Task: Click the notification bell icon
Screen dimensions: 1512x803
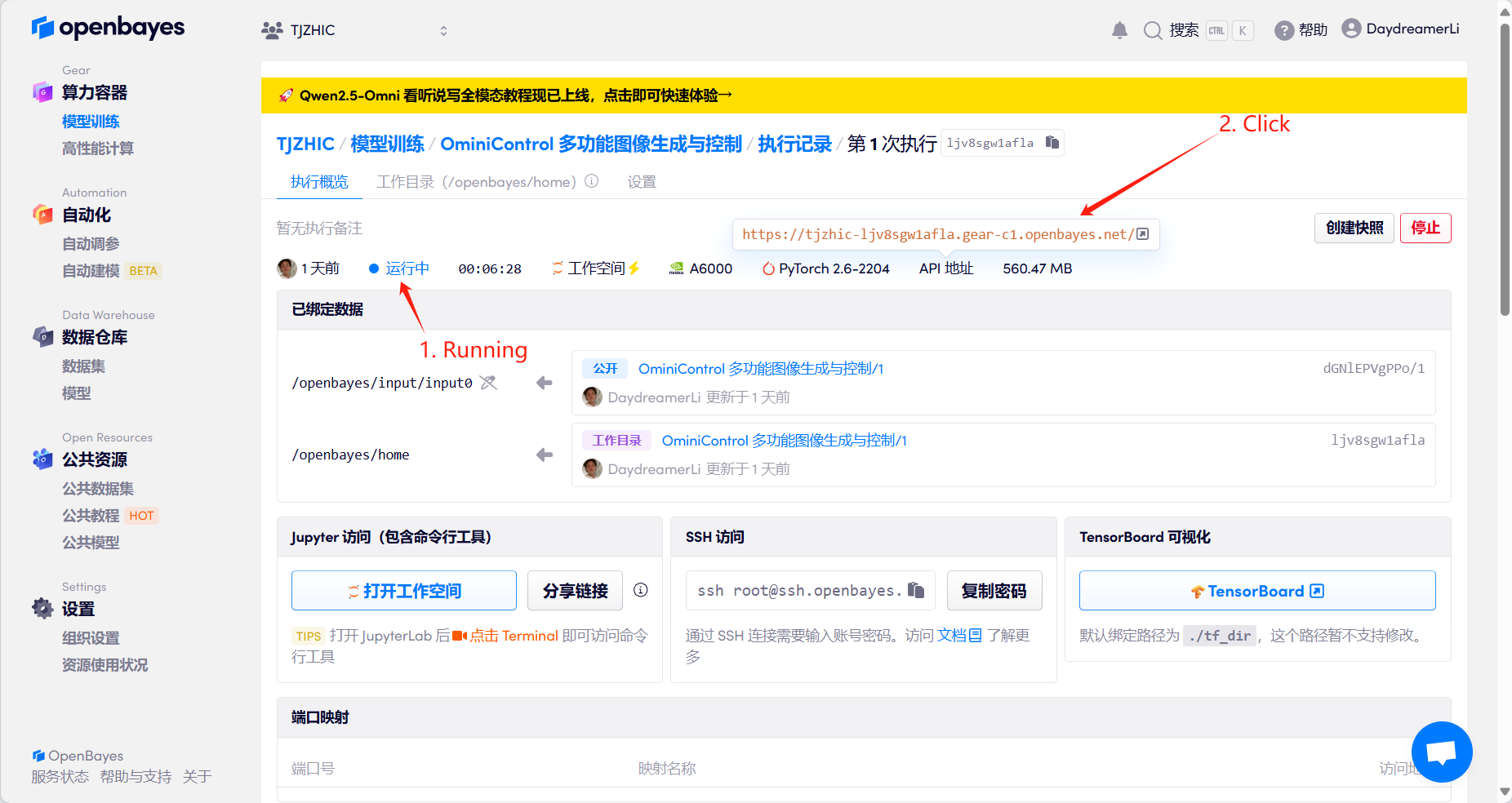Action: 1119,30
